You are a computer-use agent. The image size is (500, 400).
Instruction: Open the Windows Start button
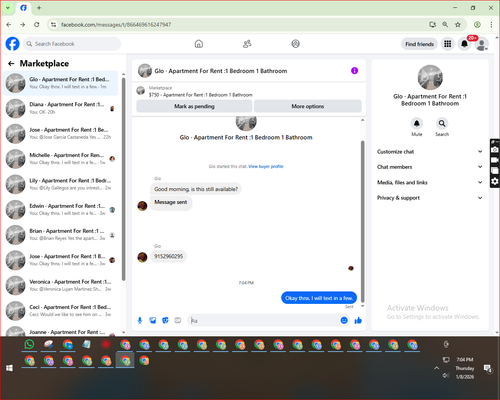(x=9, y=368)
